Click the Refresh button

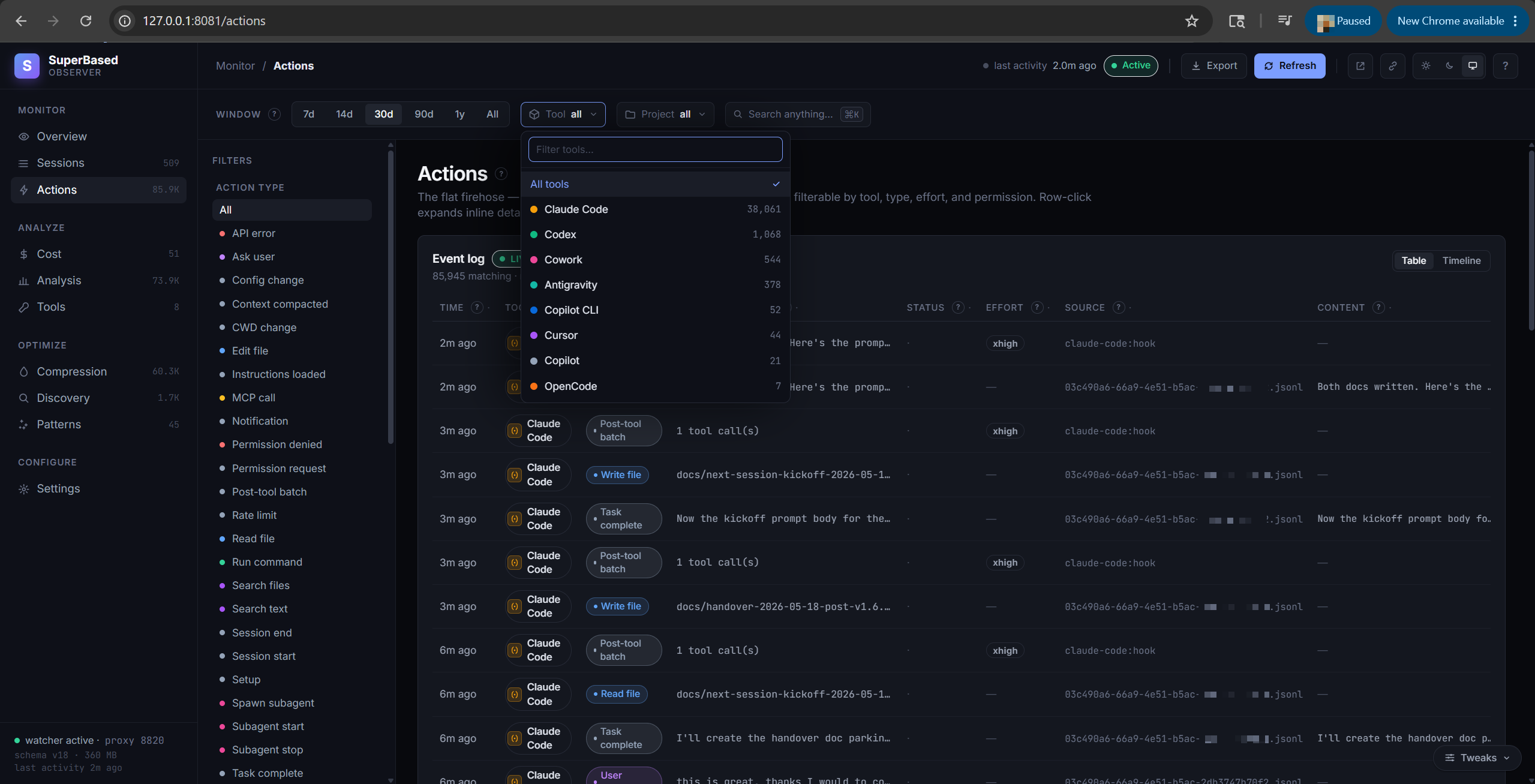[x=1290, y=66]
